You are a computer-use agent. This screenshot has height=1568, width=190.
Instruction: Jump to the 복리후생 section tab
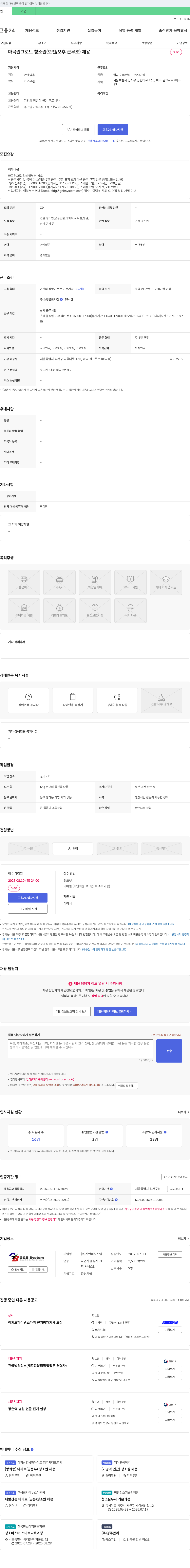coord(111,43)
